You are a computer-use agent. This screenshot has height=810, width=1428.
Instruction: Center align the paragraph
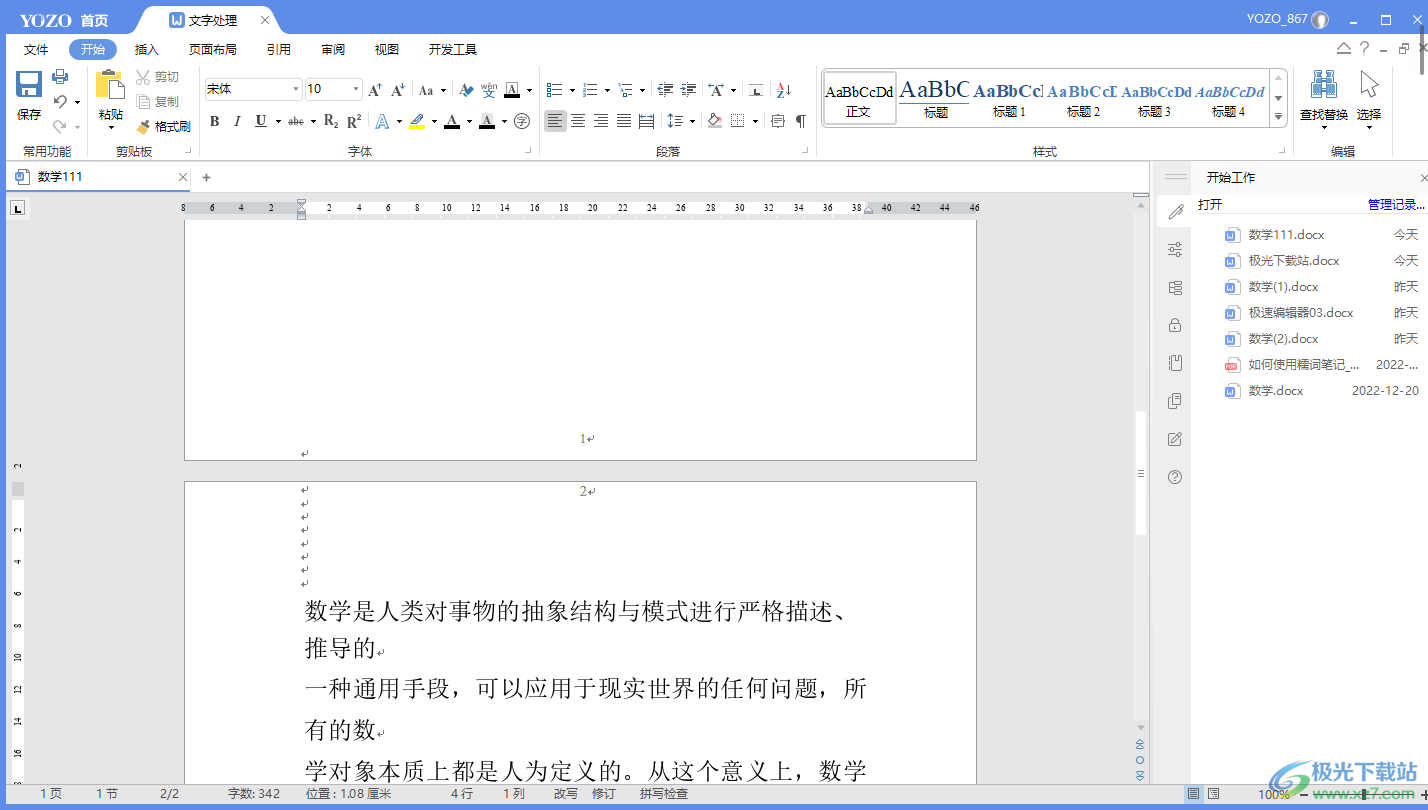tap(578, 121)
